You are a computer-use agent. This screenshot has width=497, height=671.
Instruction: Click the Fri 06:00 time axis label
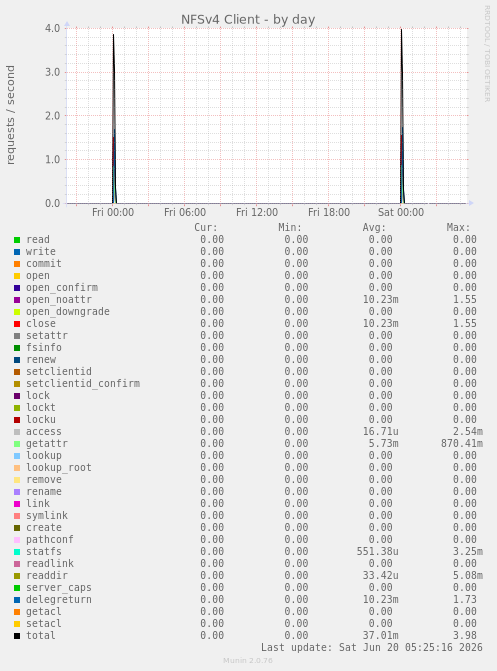coord(185,212)
